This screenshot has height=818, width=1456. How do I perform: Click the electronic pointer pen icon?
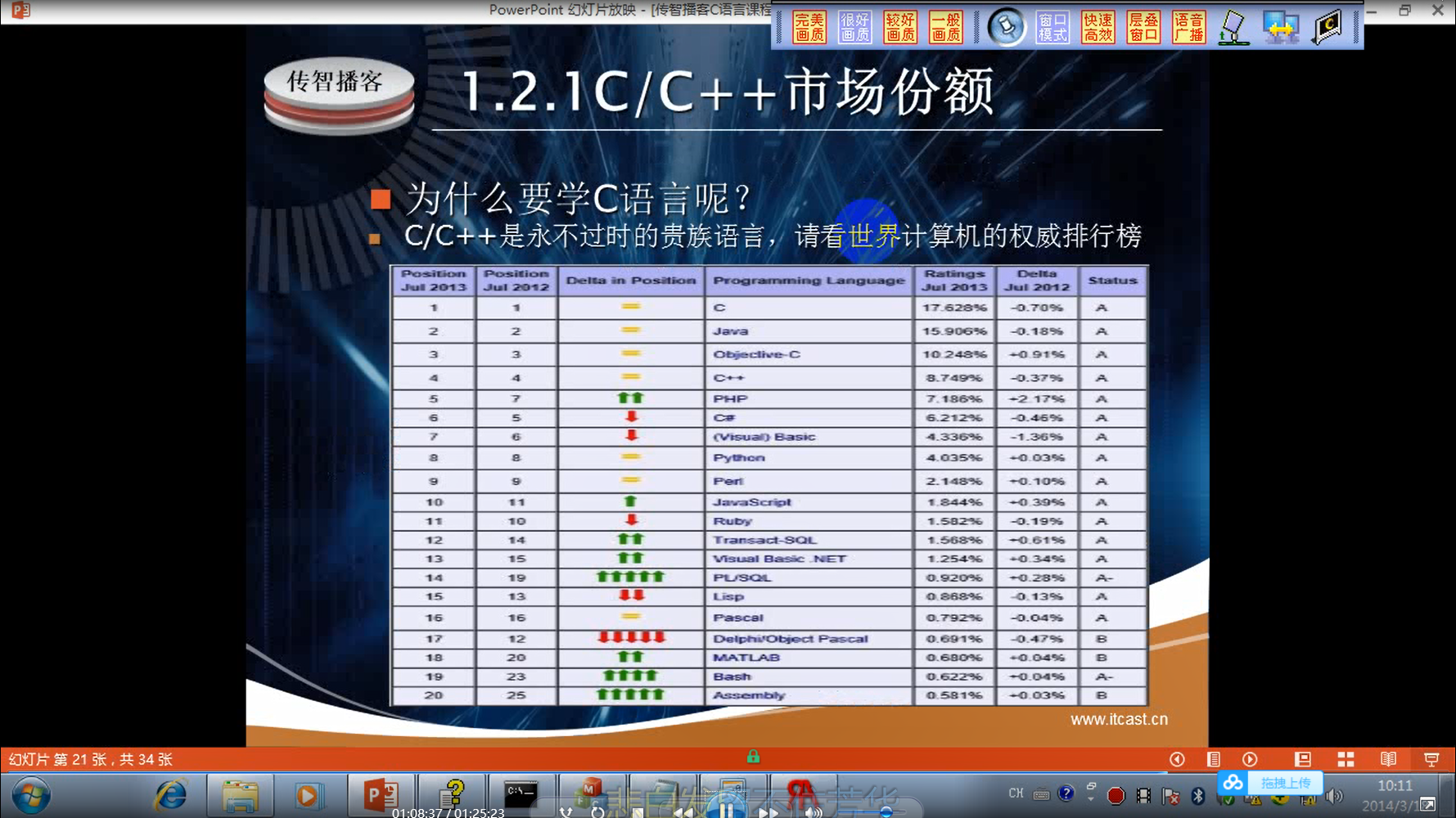coord(1233,28)
